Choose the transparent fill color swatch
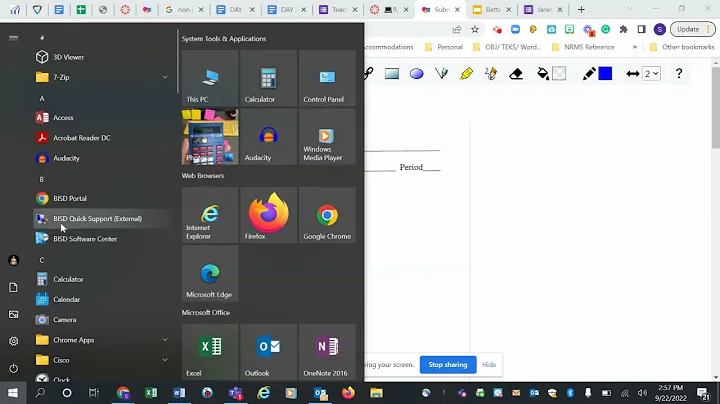 [559, 73]
